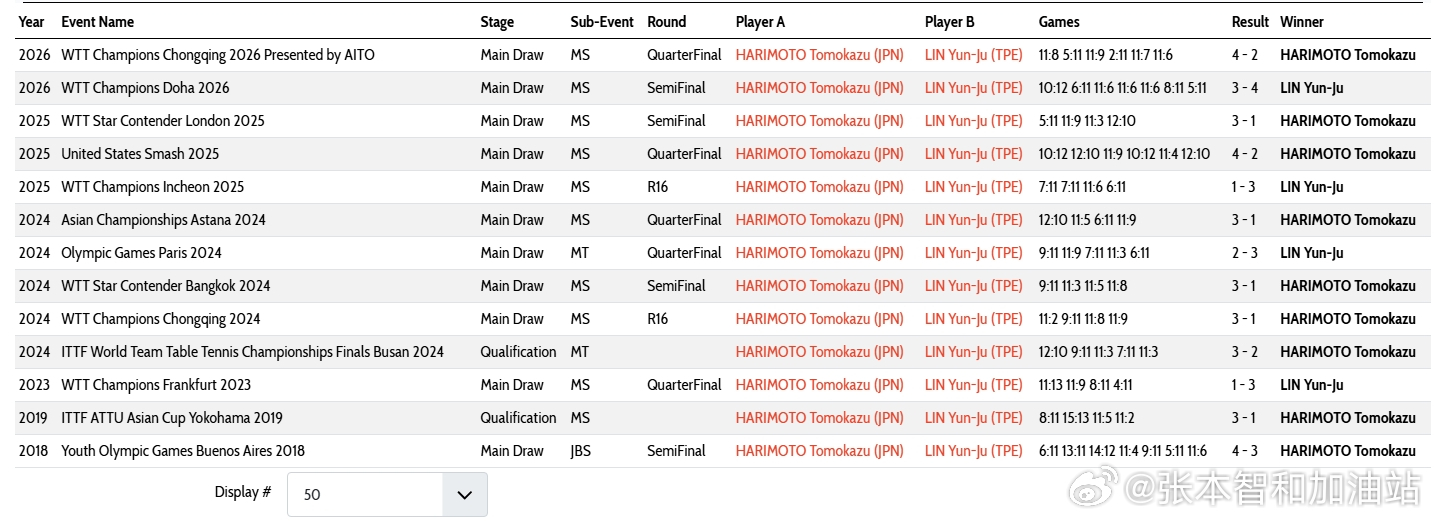Click LIN Yun-Ju link in Doha 2026 row

click(x=973, y=88)
